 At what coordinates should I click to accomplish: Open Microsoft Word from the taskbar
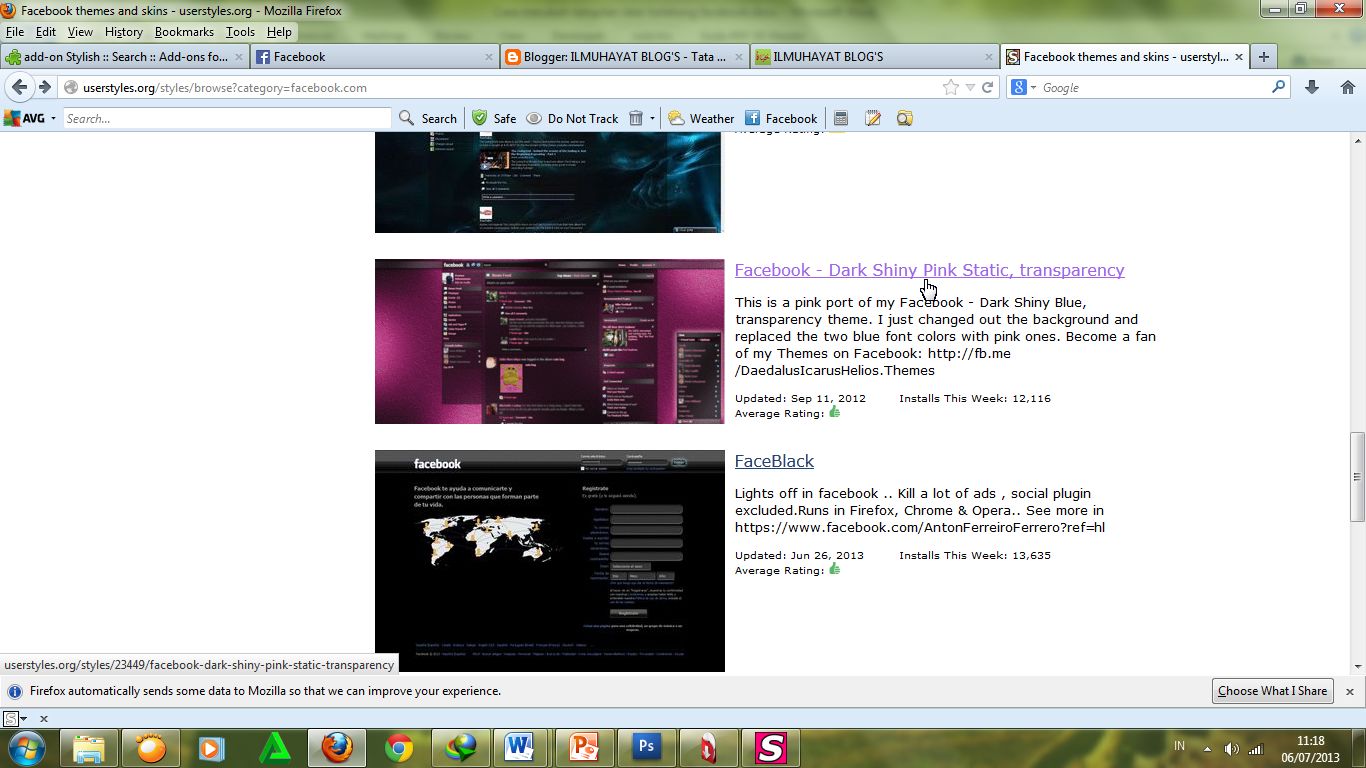pos(521,748)
